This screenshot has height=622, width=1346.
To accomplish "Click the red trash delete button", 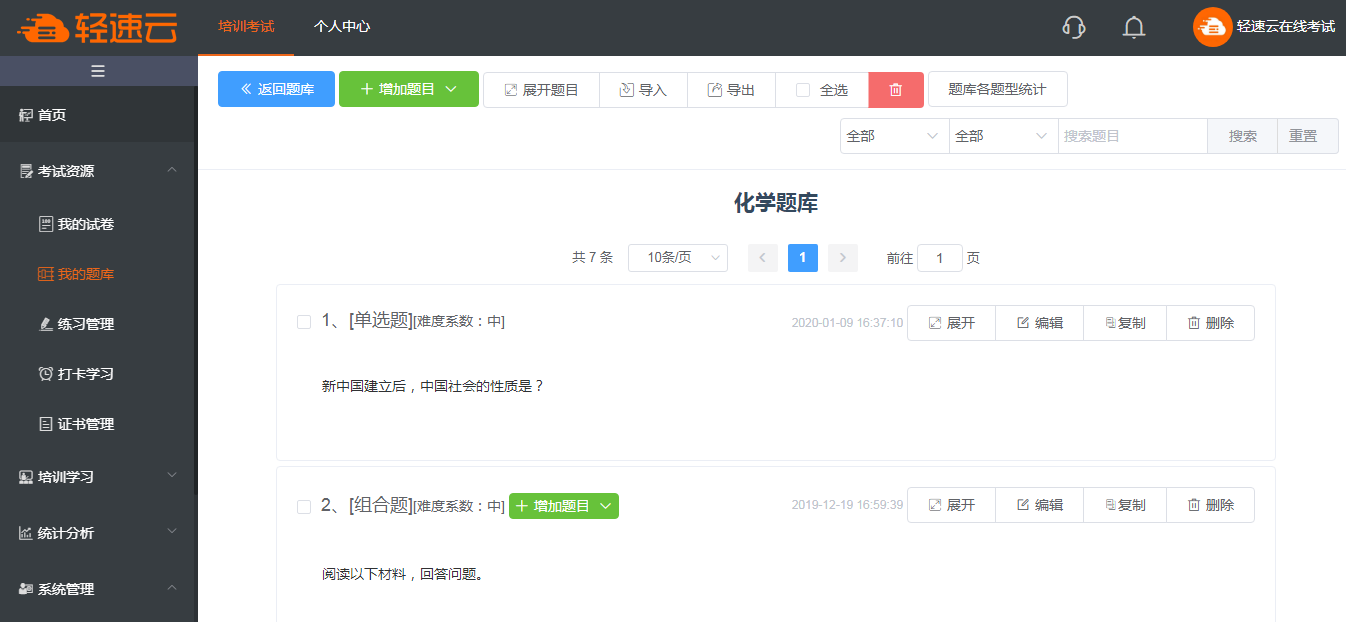I will click(896, 89).
